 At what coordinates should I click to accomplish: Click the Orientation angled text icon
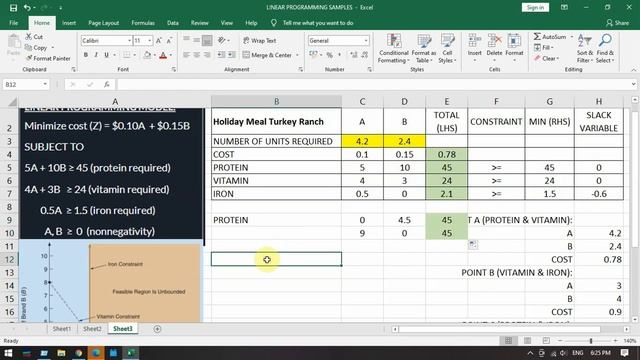222,40
